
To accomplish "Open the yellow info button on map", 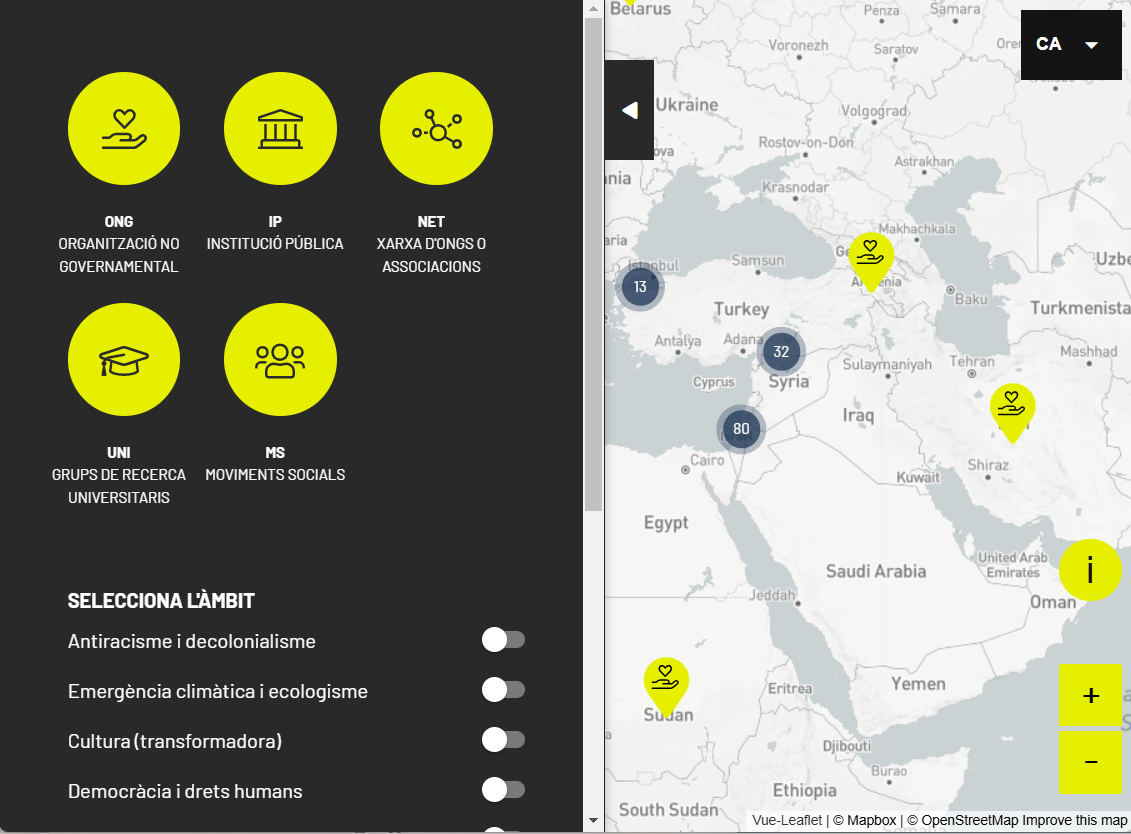I will point(1090,570).
